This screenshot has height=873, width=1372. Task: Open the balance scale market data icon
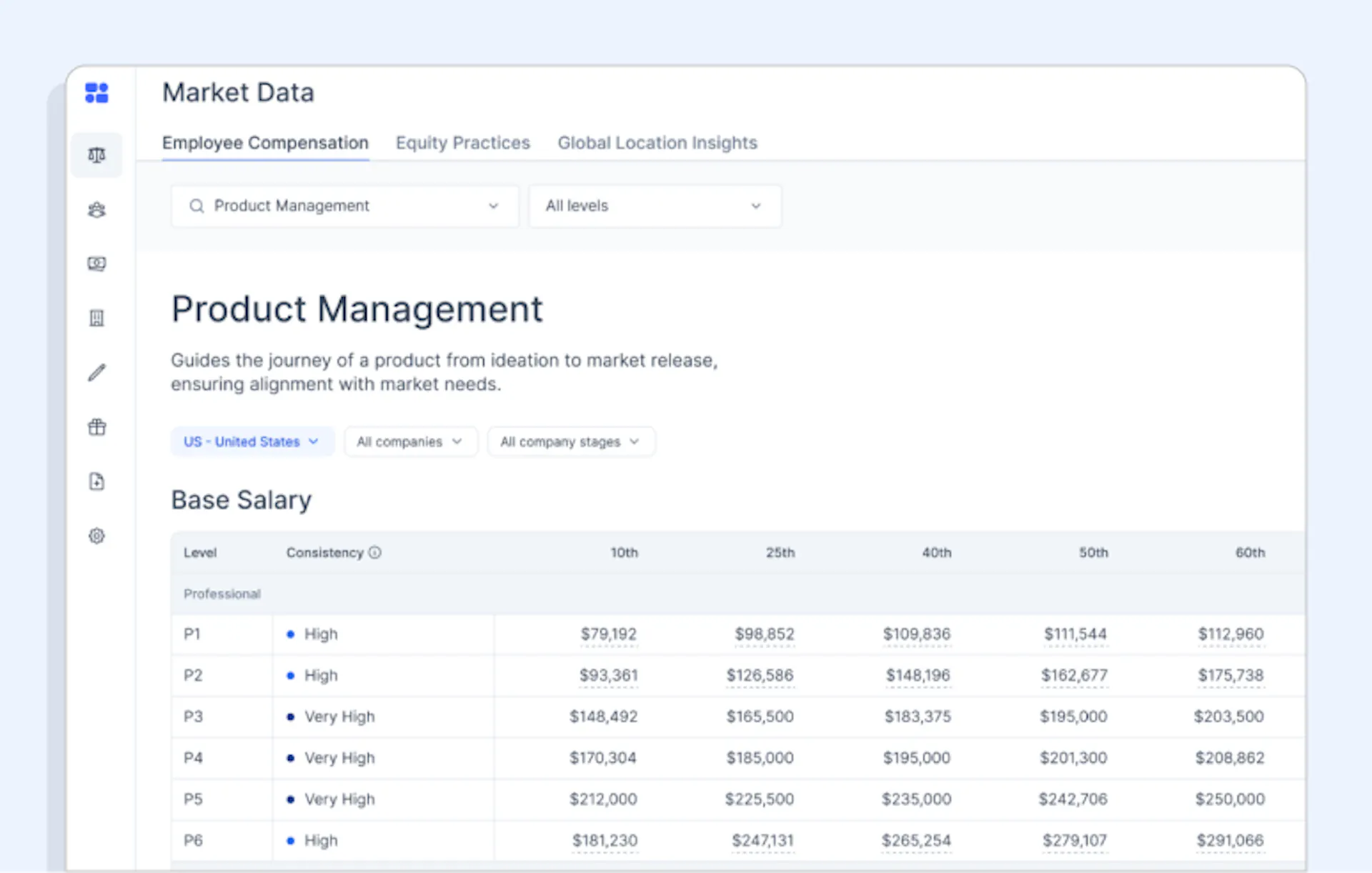coord(96,155)
